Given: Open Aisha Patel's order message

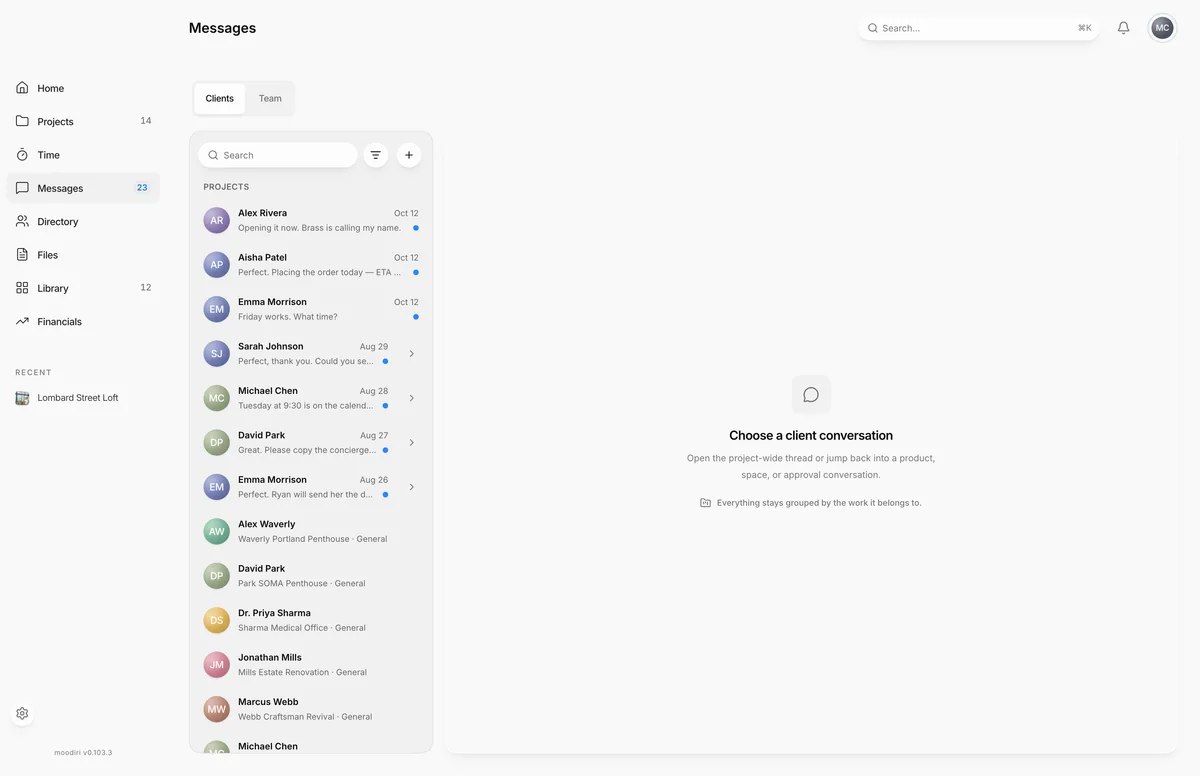Looking at the screenshot, I should pyautogui.click(x=311, y=265).
